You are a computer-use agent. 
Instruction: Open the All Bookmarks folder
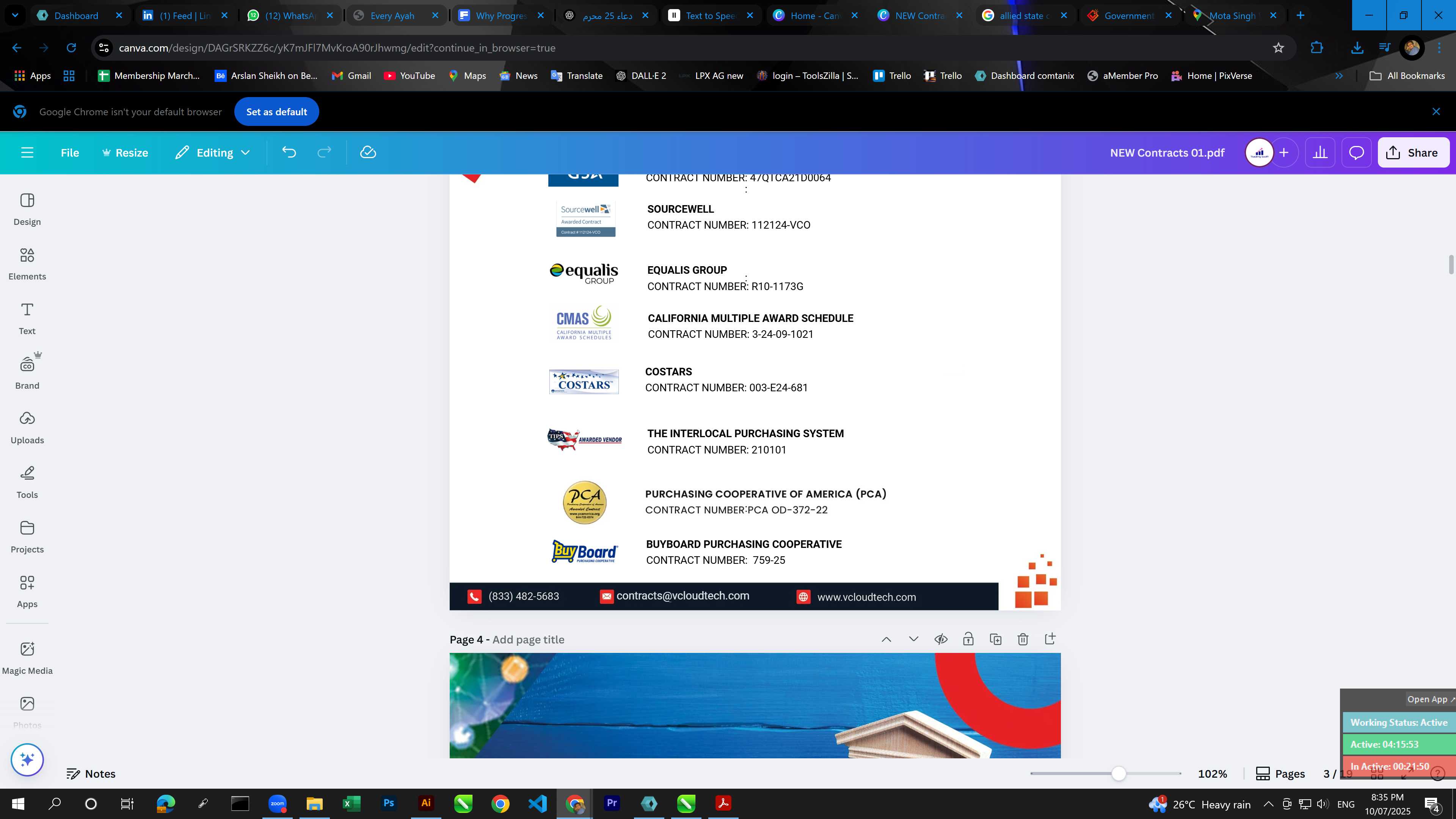(x=1407, y=76)
